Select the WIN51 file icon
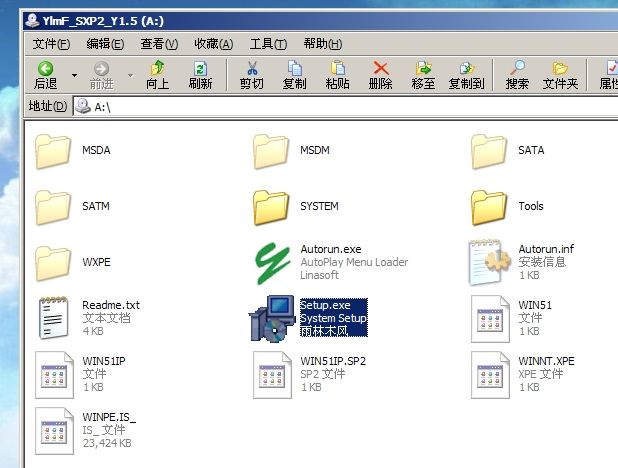The height and width of the screenshot is (468, 618). pyautogui.click(x=490, y=319)
